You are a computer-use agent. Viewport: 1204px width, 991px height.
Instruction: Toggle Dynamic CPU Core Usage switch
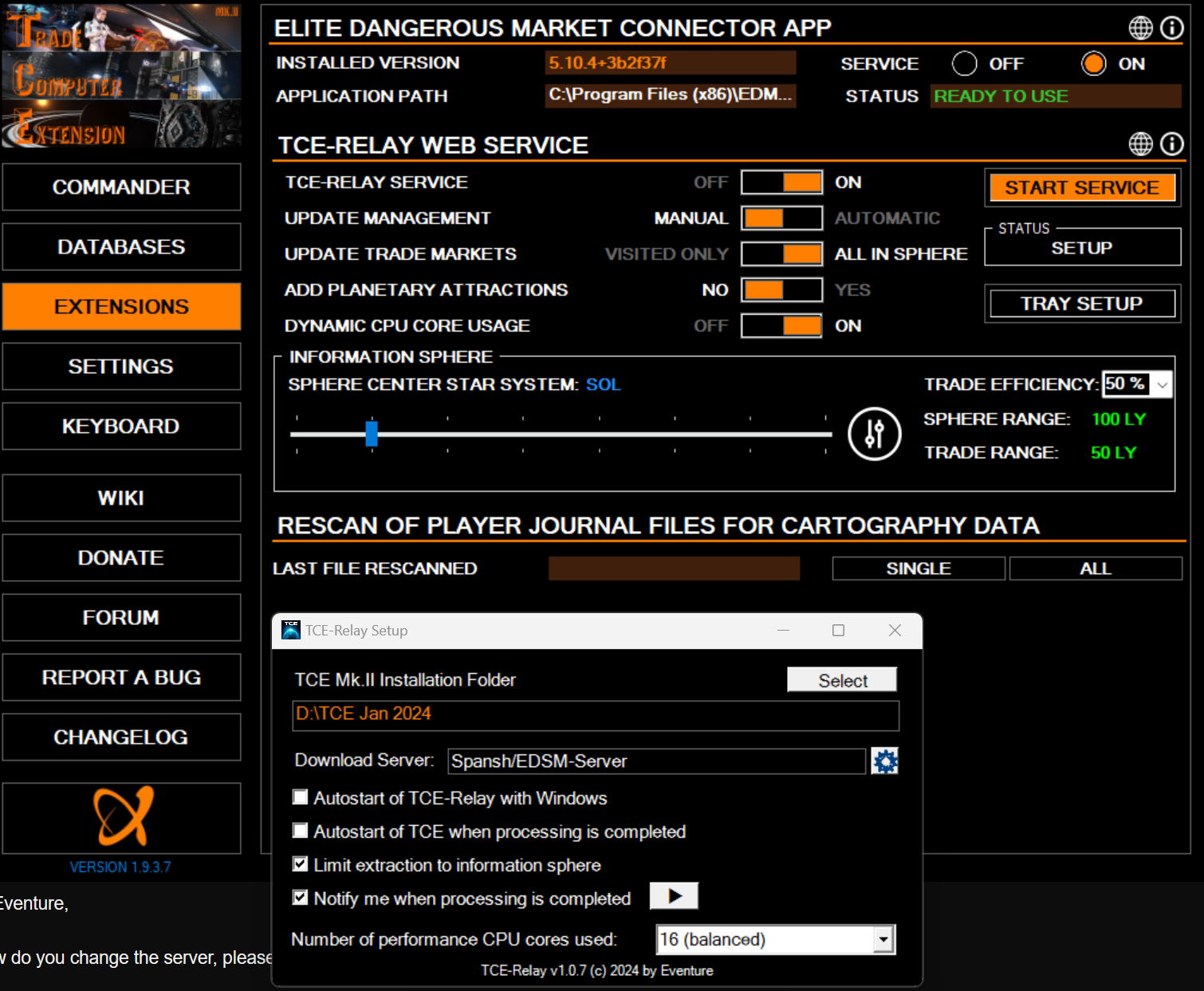781,325
